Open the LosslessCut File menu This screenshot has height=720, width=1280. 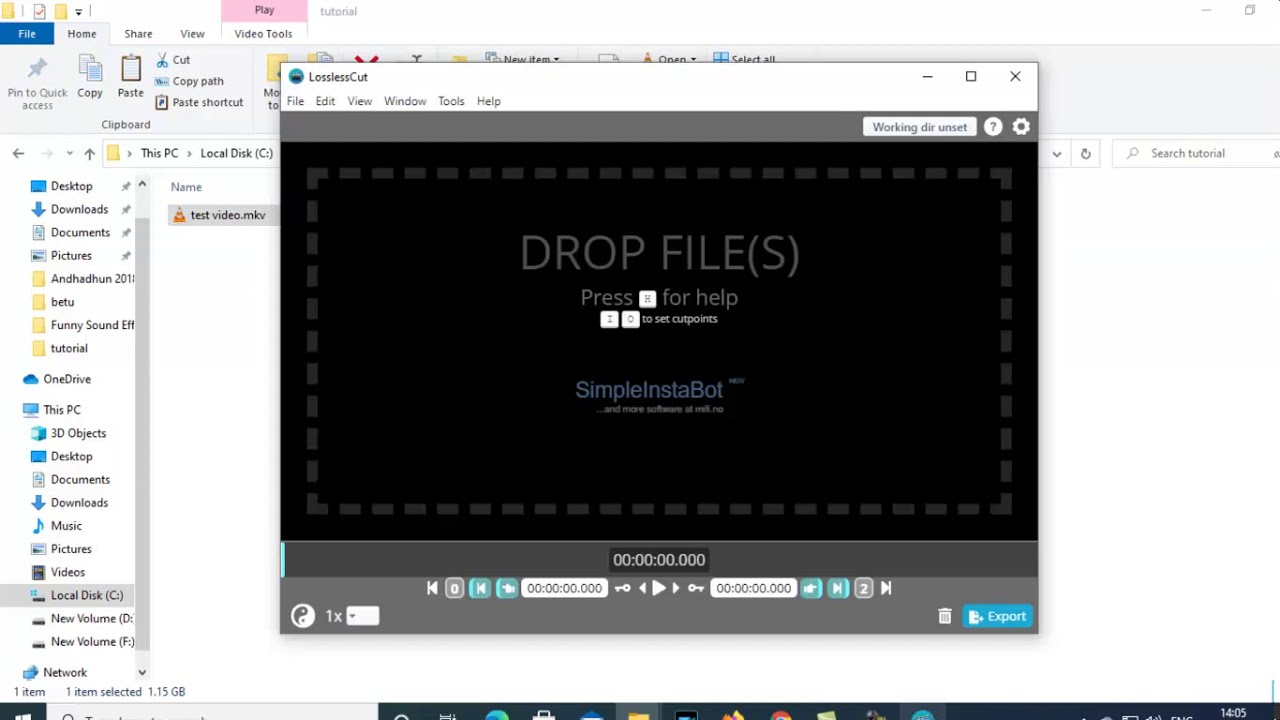pos(295,101)
